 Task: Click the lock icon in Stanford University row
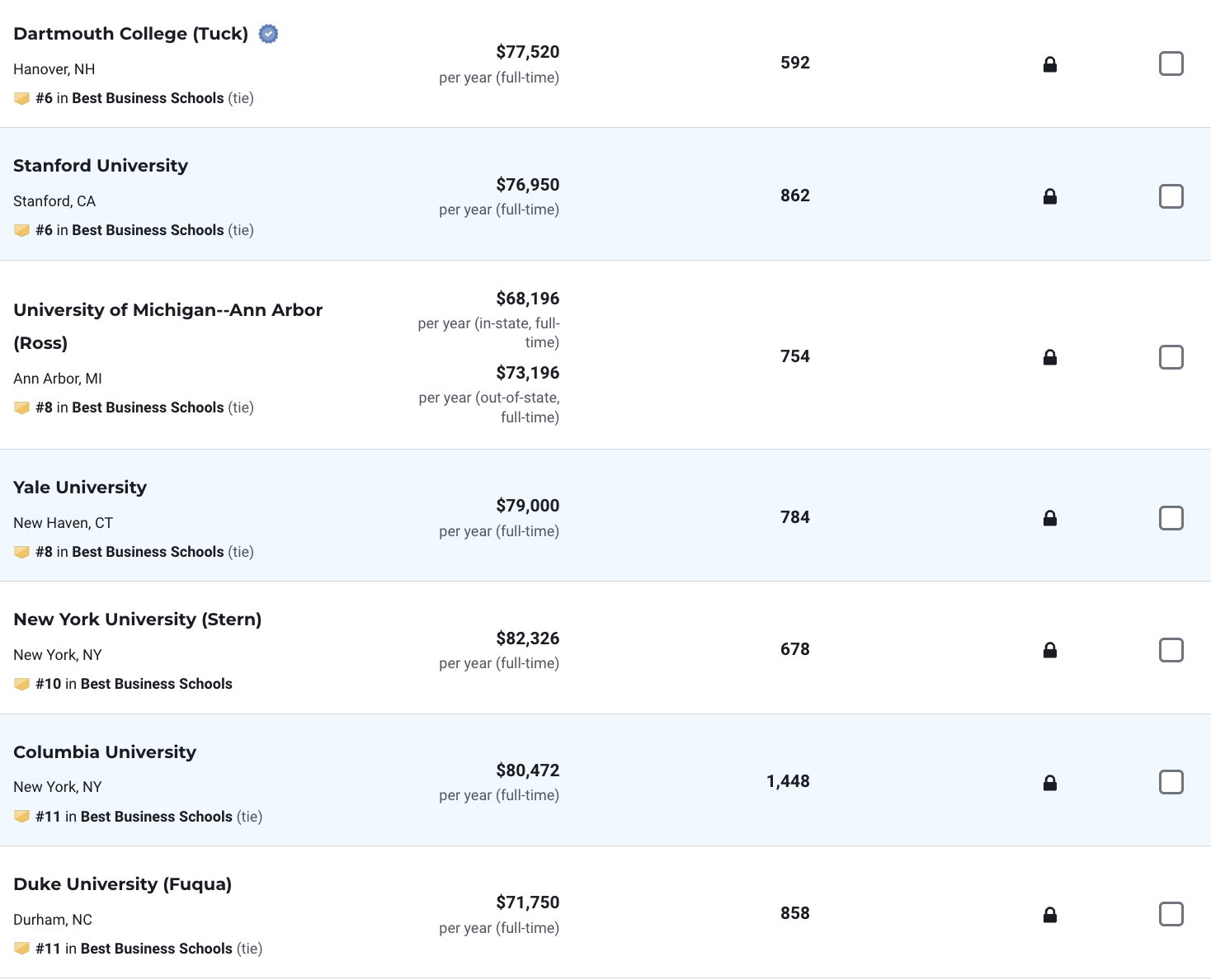[x=1049, y=196]
